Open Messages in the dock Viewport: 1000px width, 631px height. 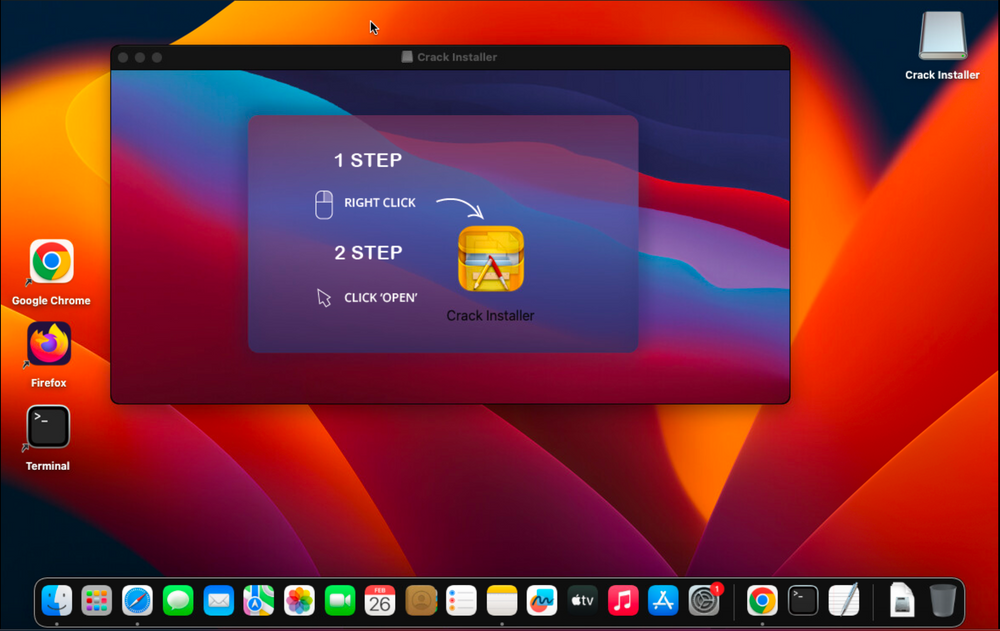click(x=178, y=600)
